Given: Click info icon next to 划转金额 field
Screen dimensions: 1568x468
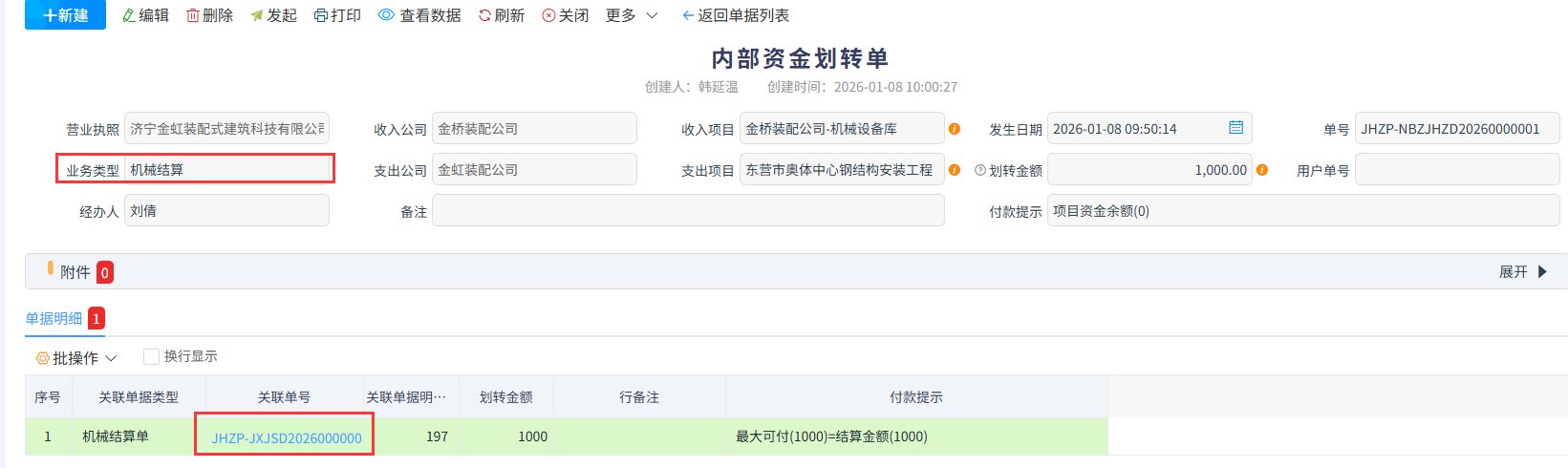Looking at the screenshot, I should point(1262,170).
